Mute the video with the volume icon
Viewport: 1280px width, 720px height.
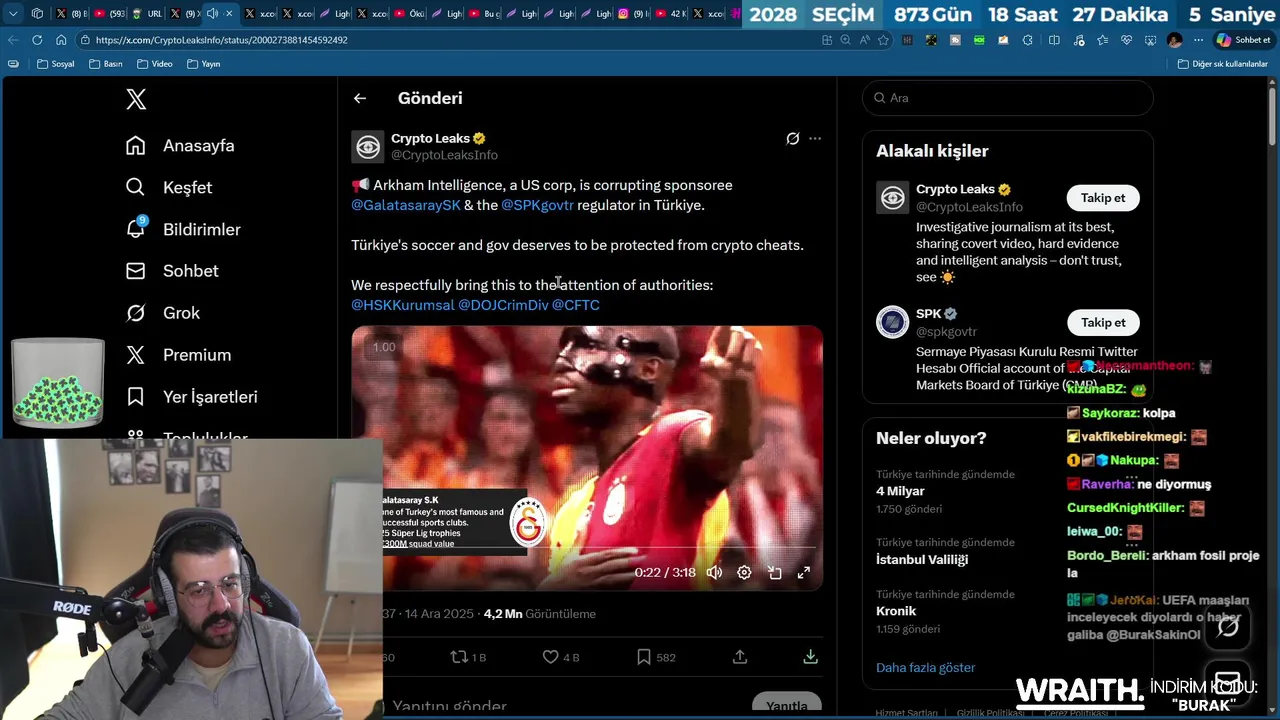point(714,573)
